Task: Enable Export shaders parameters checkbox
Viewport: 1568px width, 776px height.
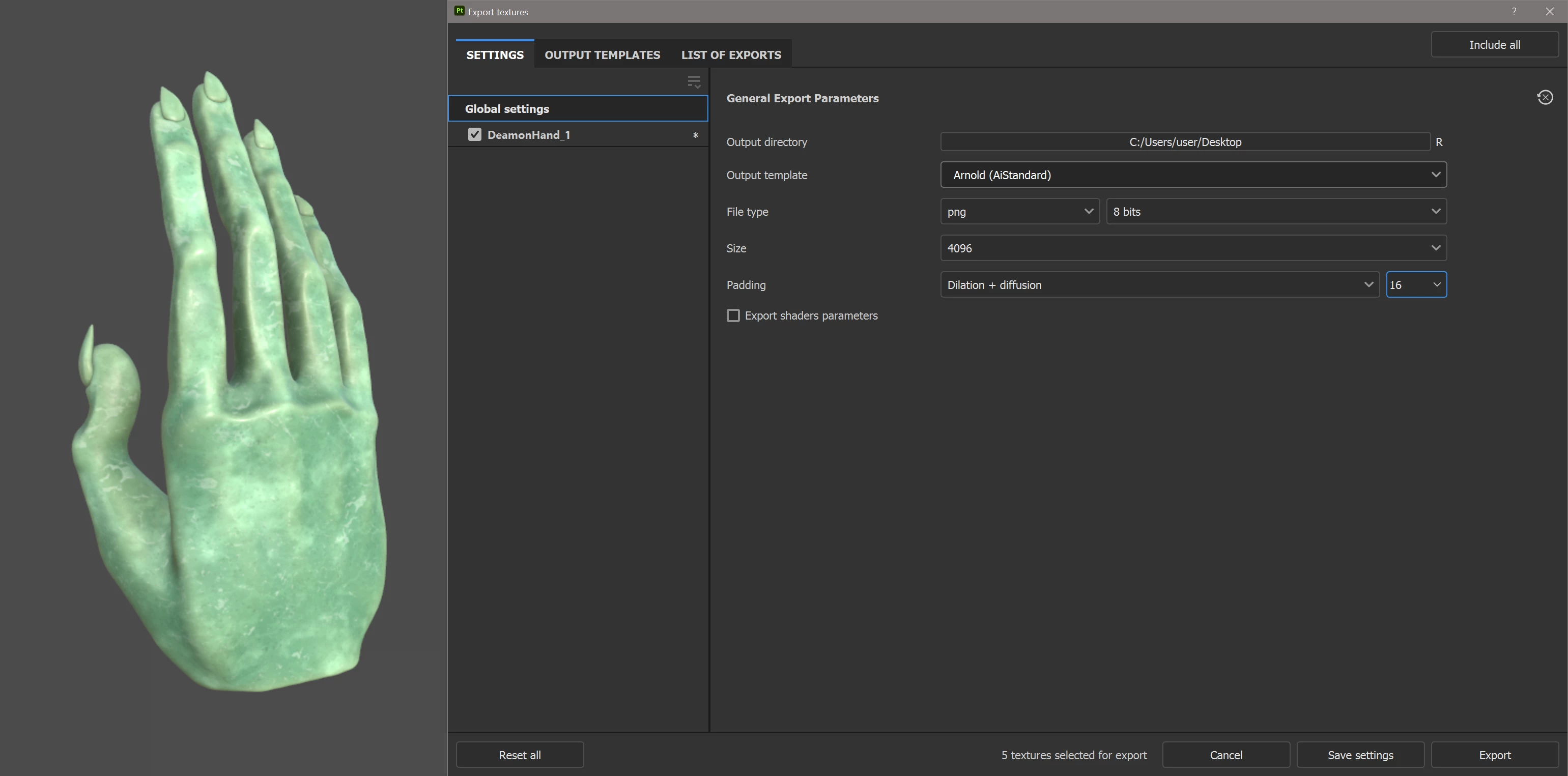Action: (733, 315)
